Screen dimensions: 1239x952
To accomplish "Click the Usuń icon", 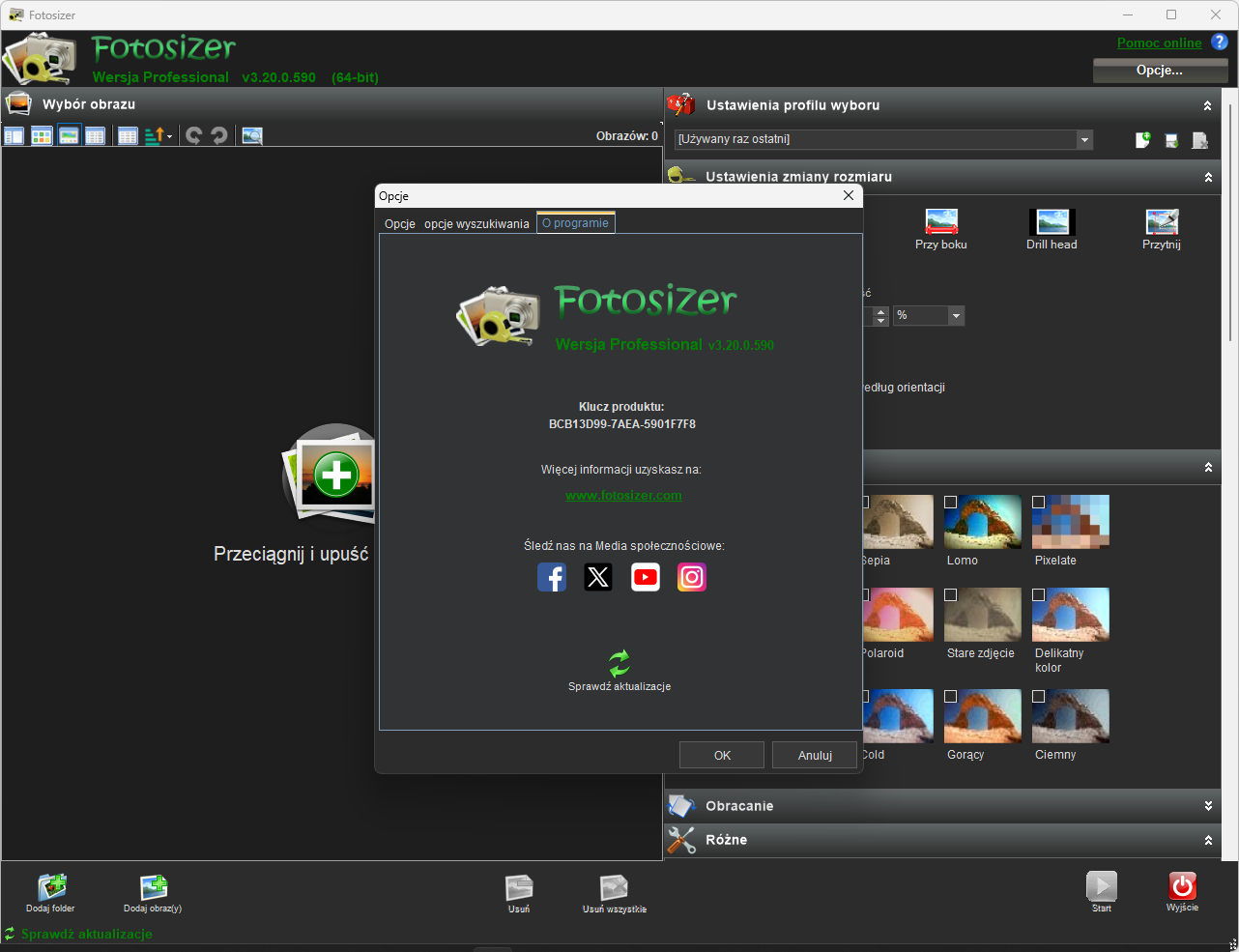I will [519, 886].
